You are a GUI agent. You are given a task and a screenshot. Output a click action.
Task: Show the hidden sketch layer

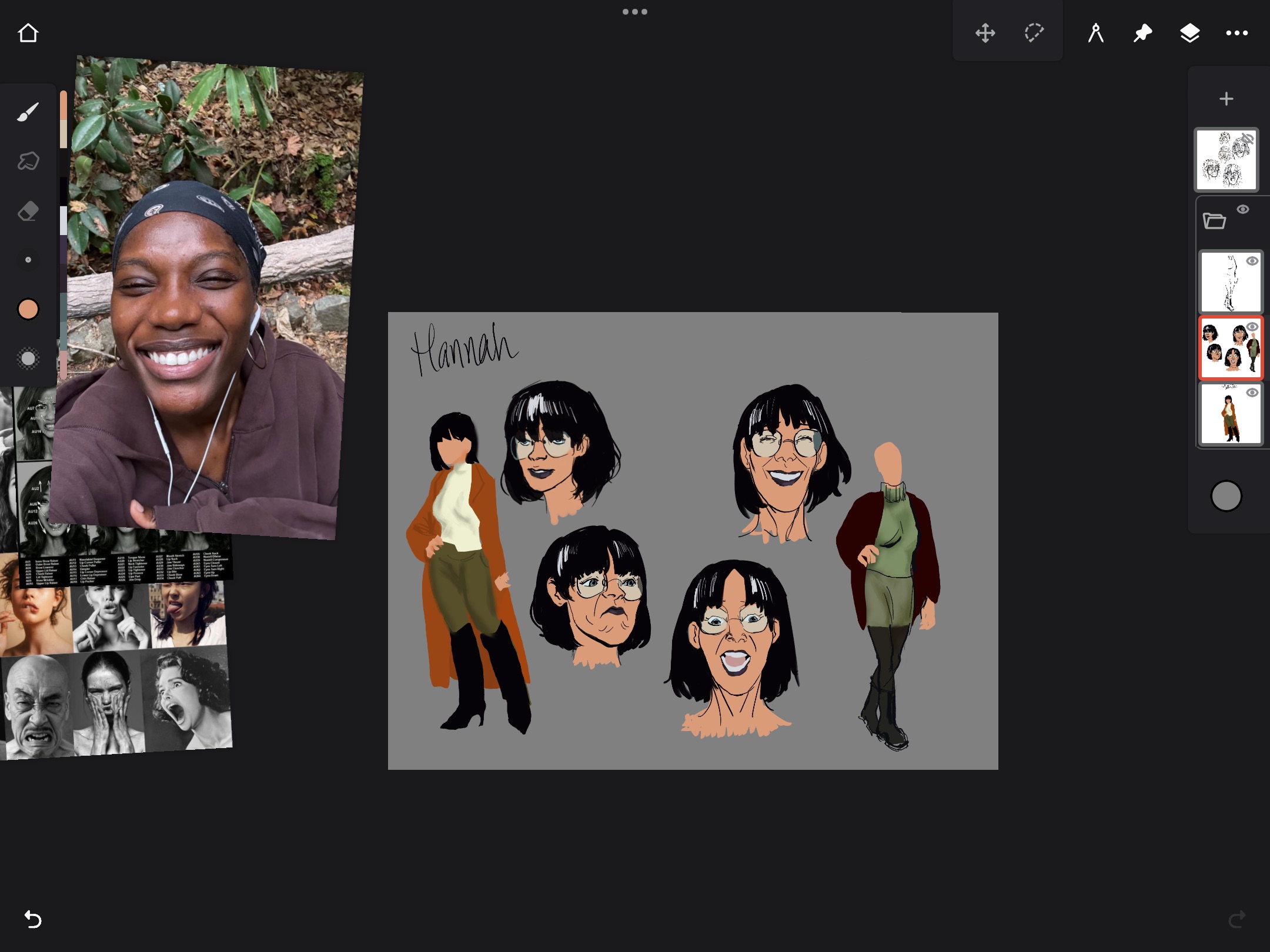[x=1247, y=139]
